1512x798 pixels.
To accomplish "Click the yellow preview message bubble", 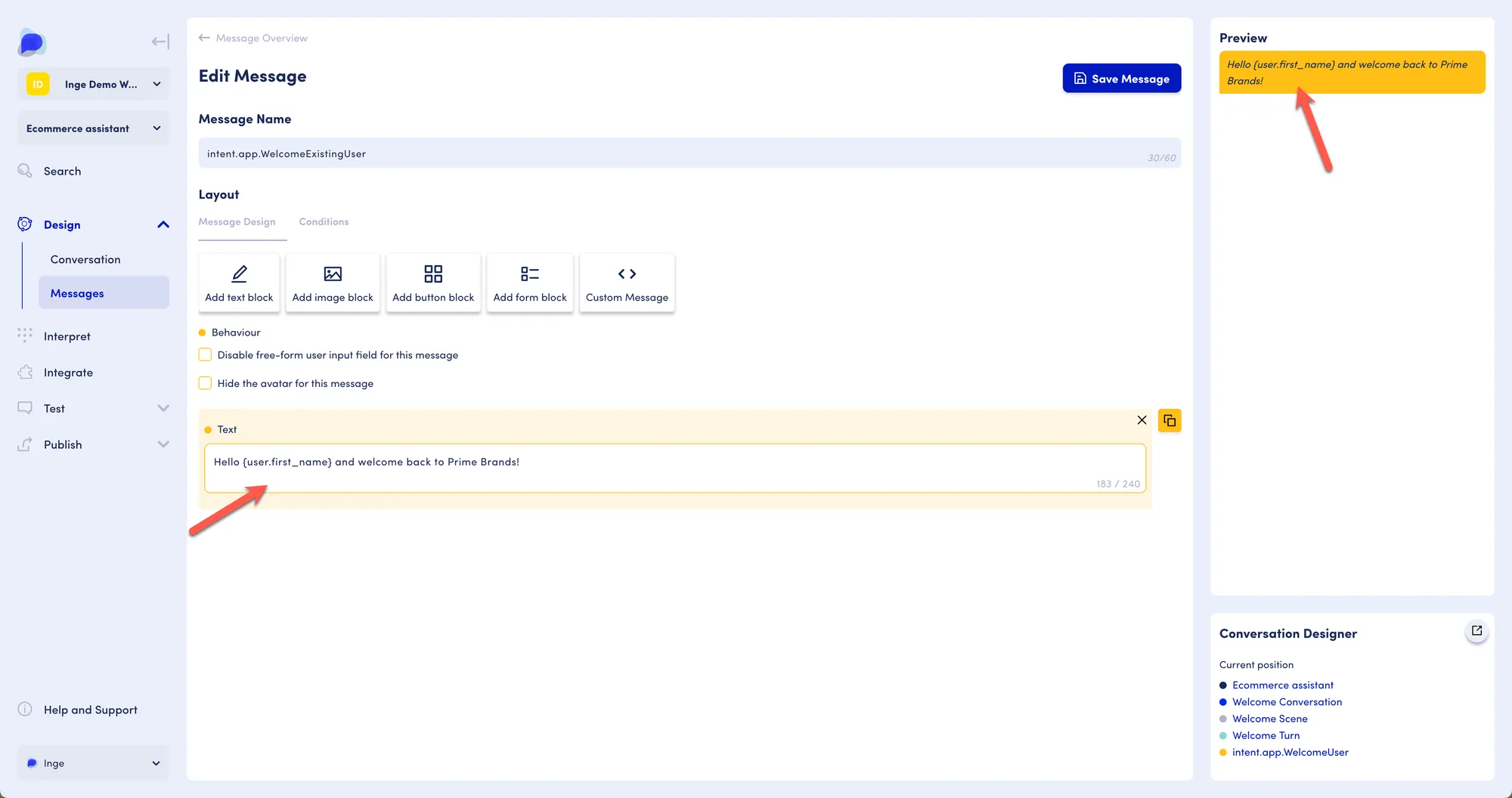I will 1352,73.
